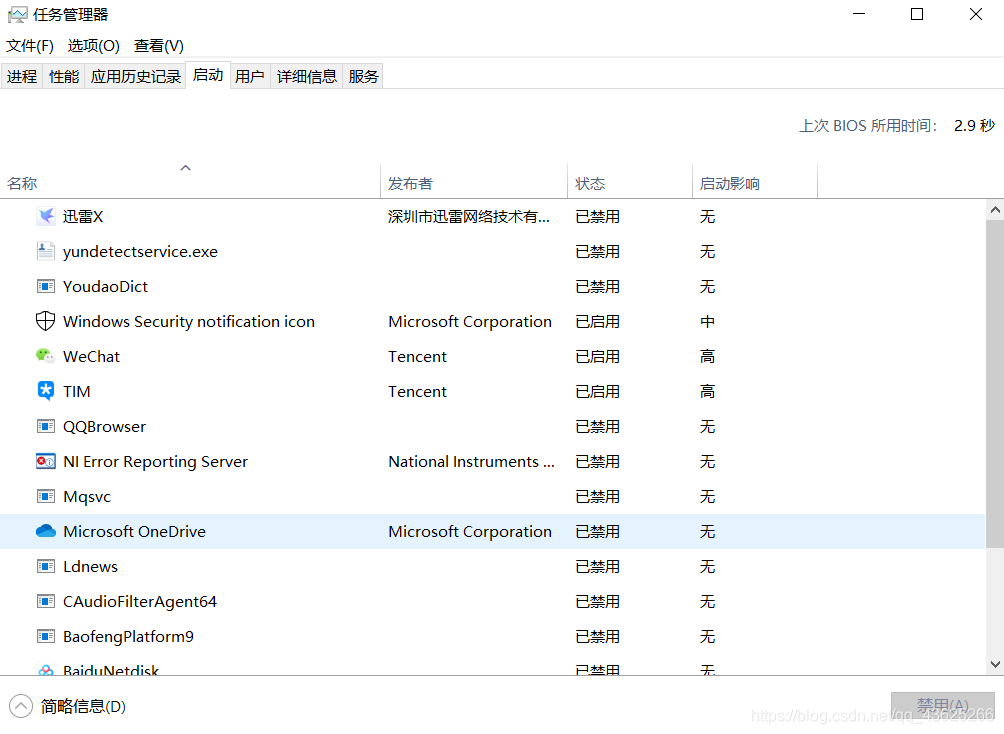Select the 启动 tab
Screen dimensions: 1004x734
[x=207, y=75]
